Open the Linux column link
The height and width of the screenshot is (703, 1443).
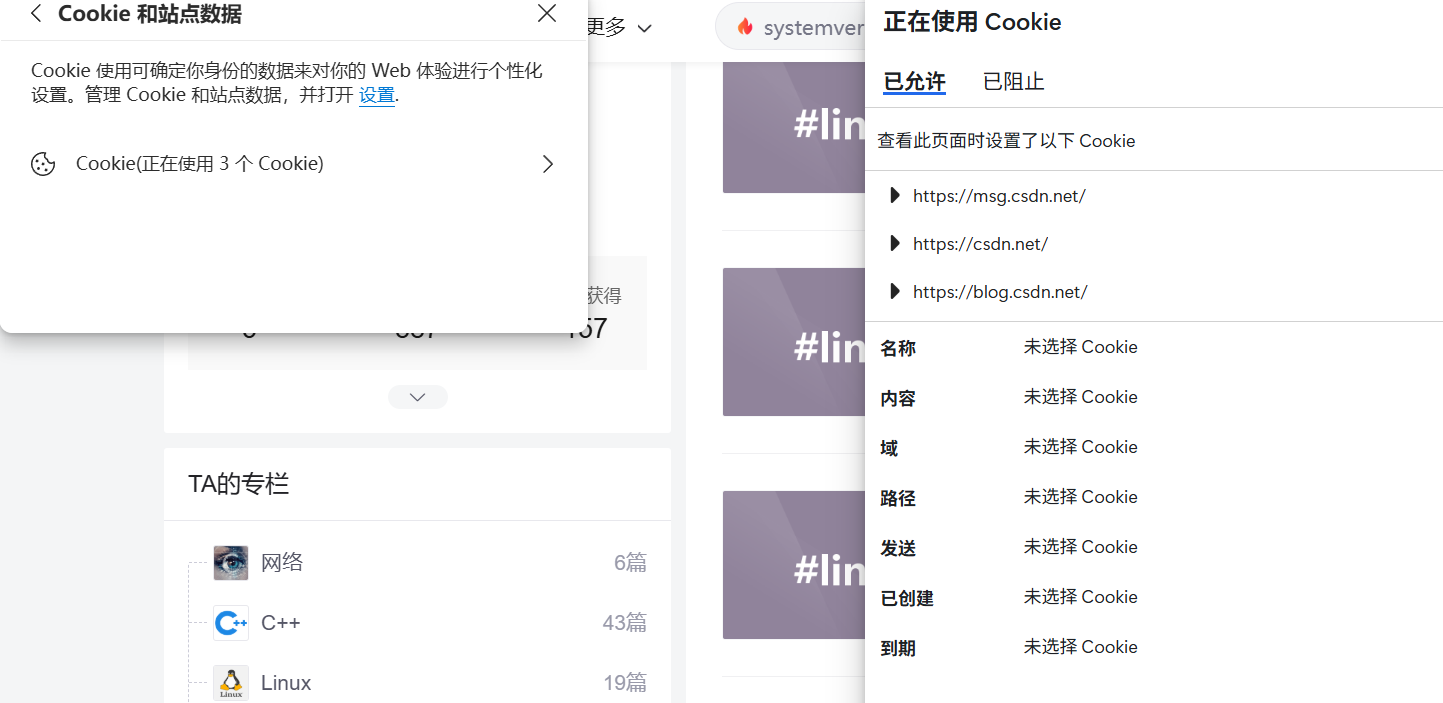(286, 683)
